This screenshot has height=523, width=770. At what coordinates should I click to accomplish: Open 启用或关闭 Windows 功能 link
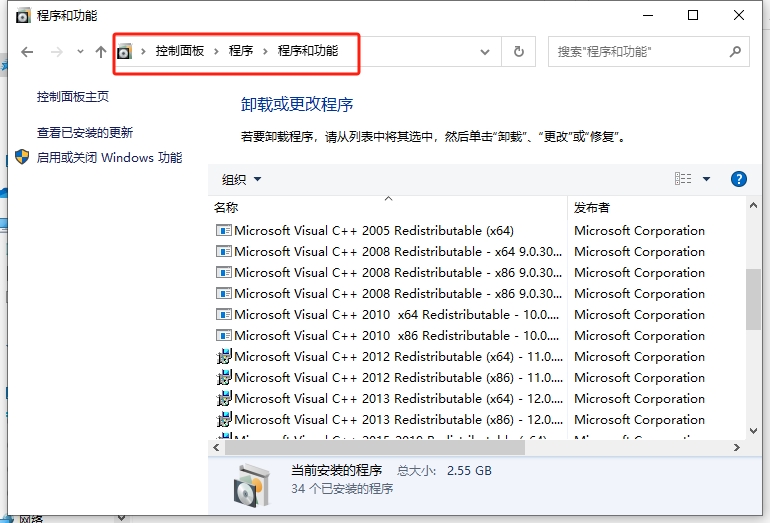tap(110, 157)
